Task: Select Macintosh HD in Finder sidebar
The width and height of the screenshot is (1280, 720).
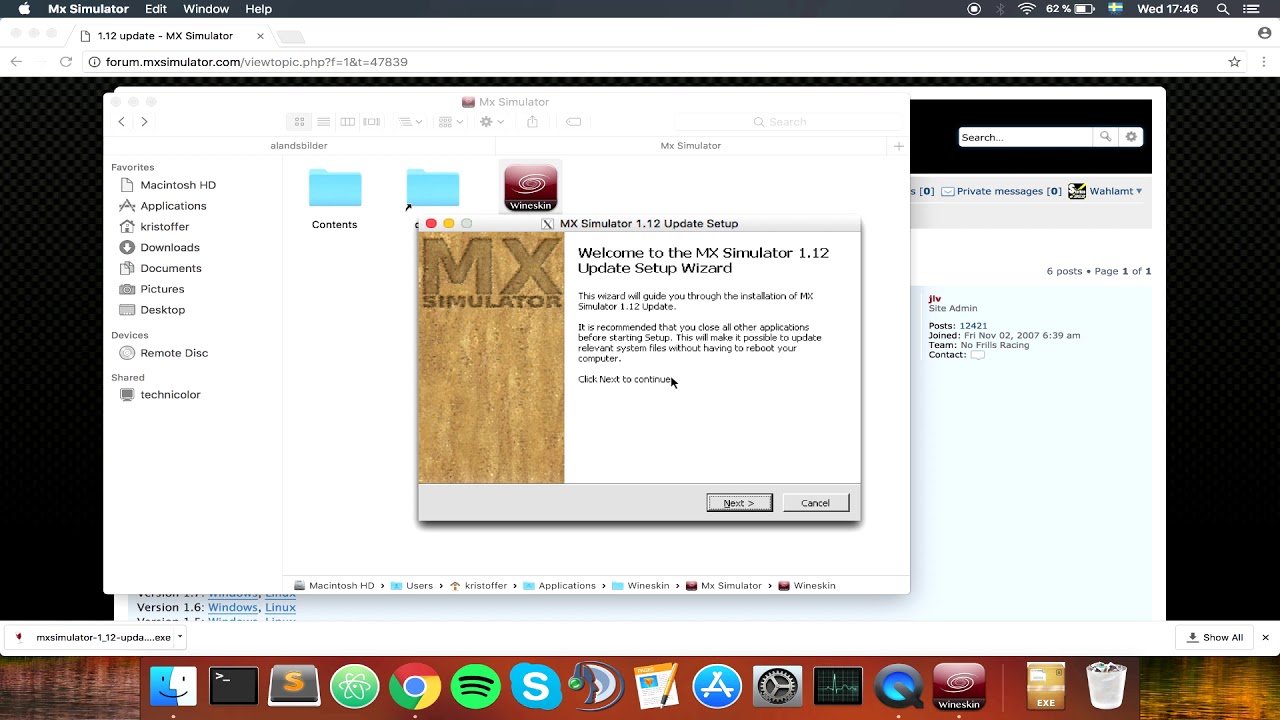Action: click(x=178, y=185)
